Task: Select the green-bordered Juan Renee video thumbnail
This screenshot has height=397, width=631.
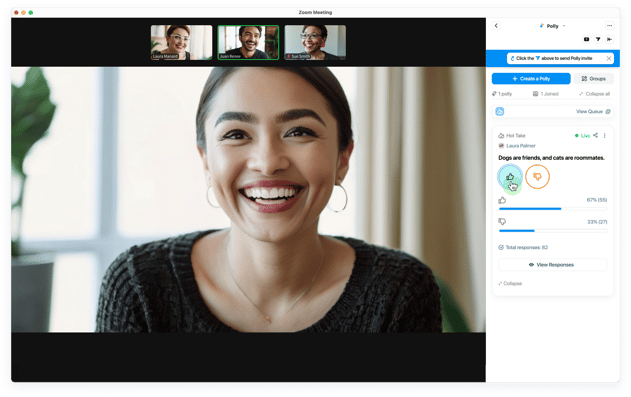Action: pyautogui.click(x=248, y=43)
